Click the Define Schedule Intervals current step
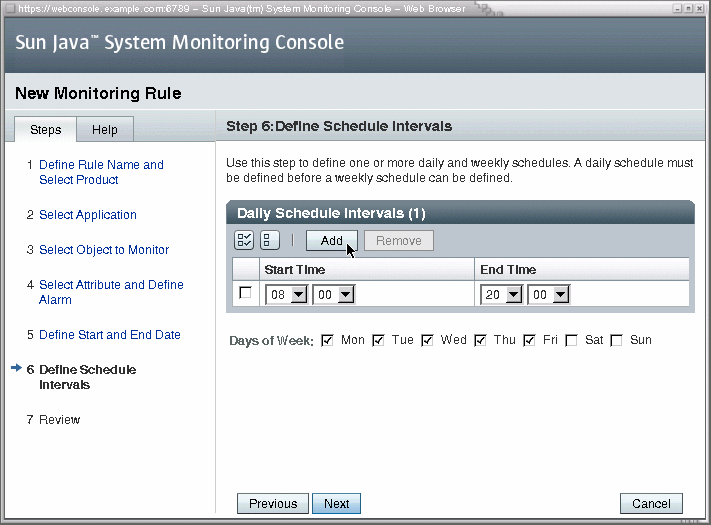 click(88, 377)
